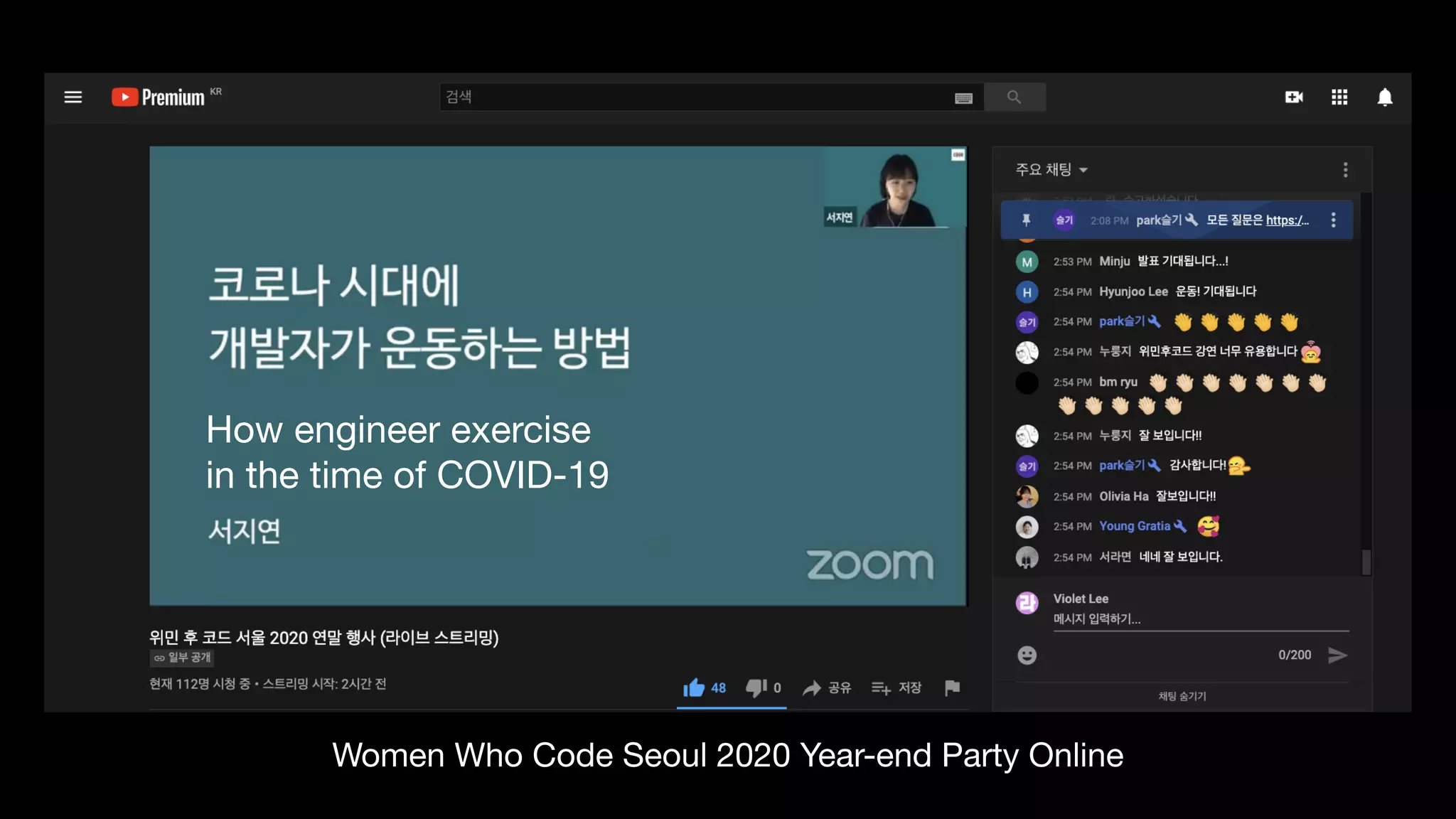Viewport: 1456px width, 819px height.
Task: Click the 공유 share button
Action: pos(828,687)
